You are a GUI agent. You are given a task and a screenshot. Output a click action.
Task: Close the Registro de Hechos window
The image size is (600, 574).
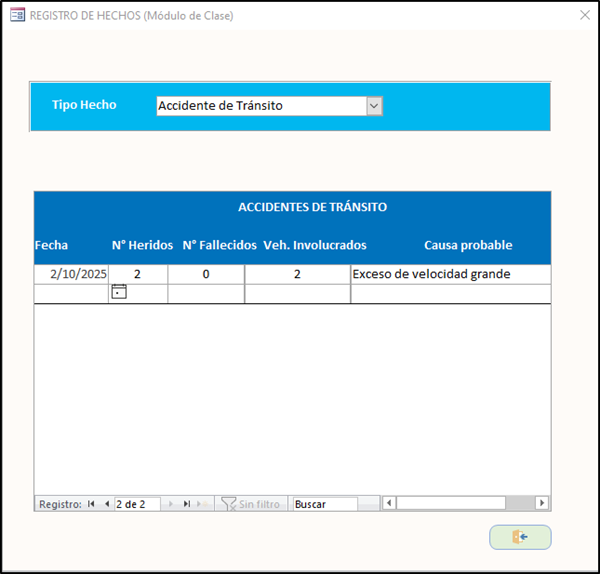click(584, 15)
